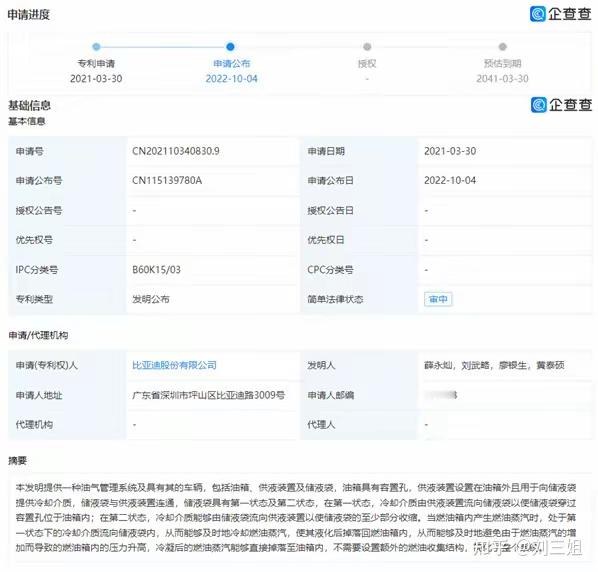
Task: Click the timeline date 2021-03-30 under 专利申请
Action: point(96,79)
